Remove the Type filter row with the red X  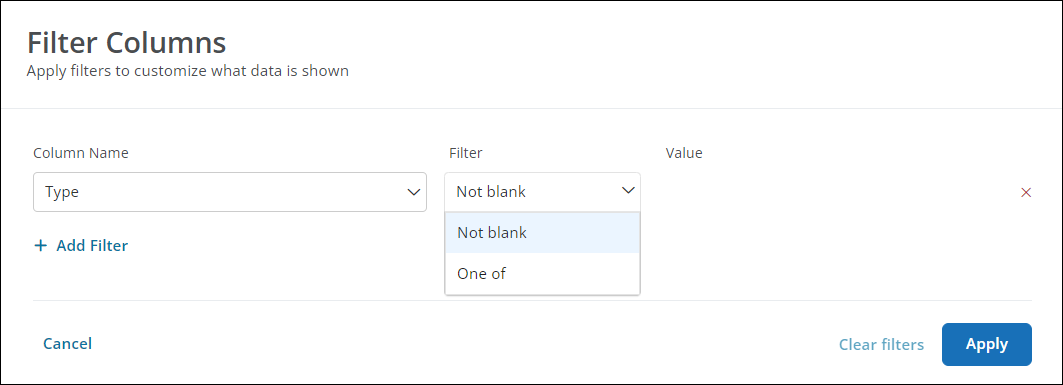pyautogui.click(x=1026, y=192)
